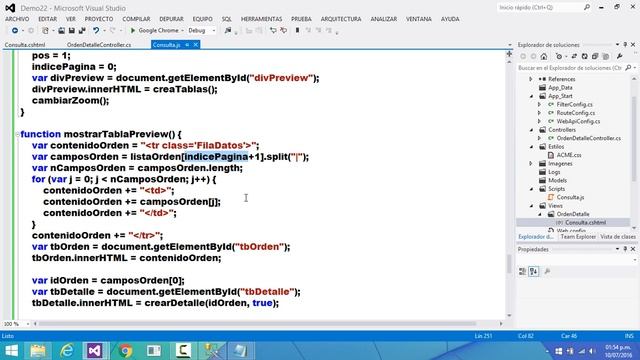Click the navigate backward toolbar arrow
The height and width of the screenshot is (360, 640).
15,31
